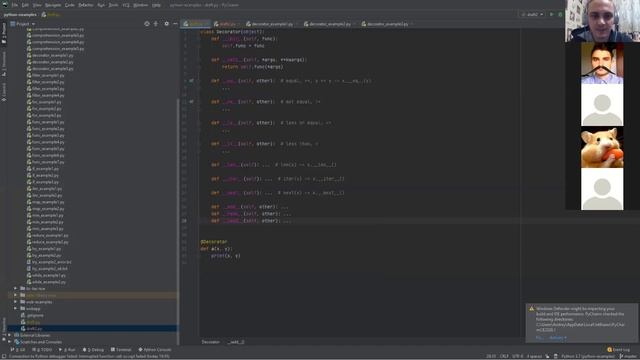Open the Code menu

click(x=70, y=5)
